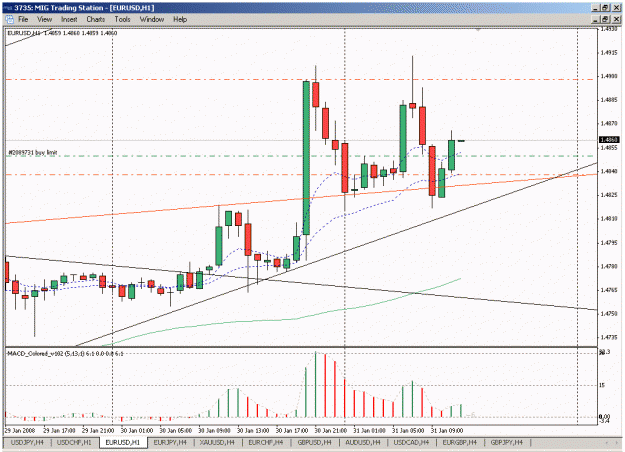This screenshot has width=625, height=452.
Task: Open the Tools menu
Action: pyautogui.click(x=122, y=19)
